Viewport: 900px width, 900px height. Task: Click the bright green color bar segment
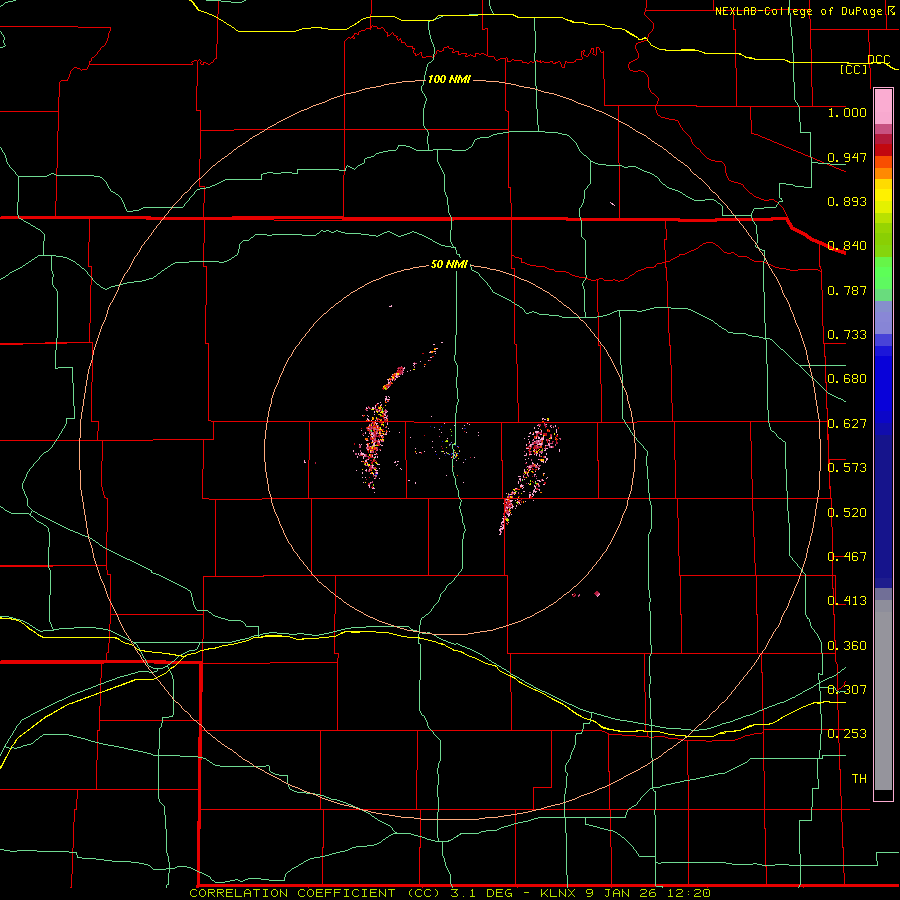(883, 273)
